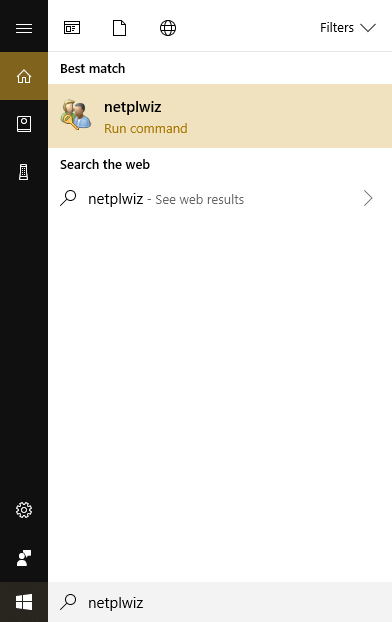
Task: Filter results by Documents icon
Action: click(119, 28)
